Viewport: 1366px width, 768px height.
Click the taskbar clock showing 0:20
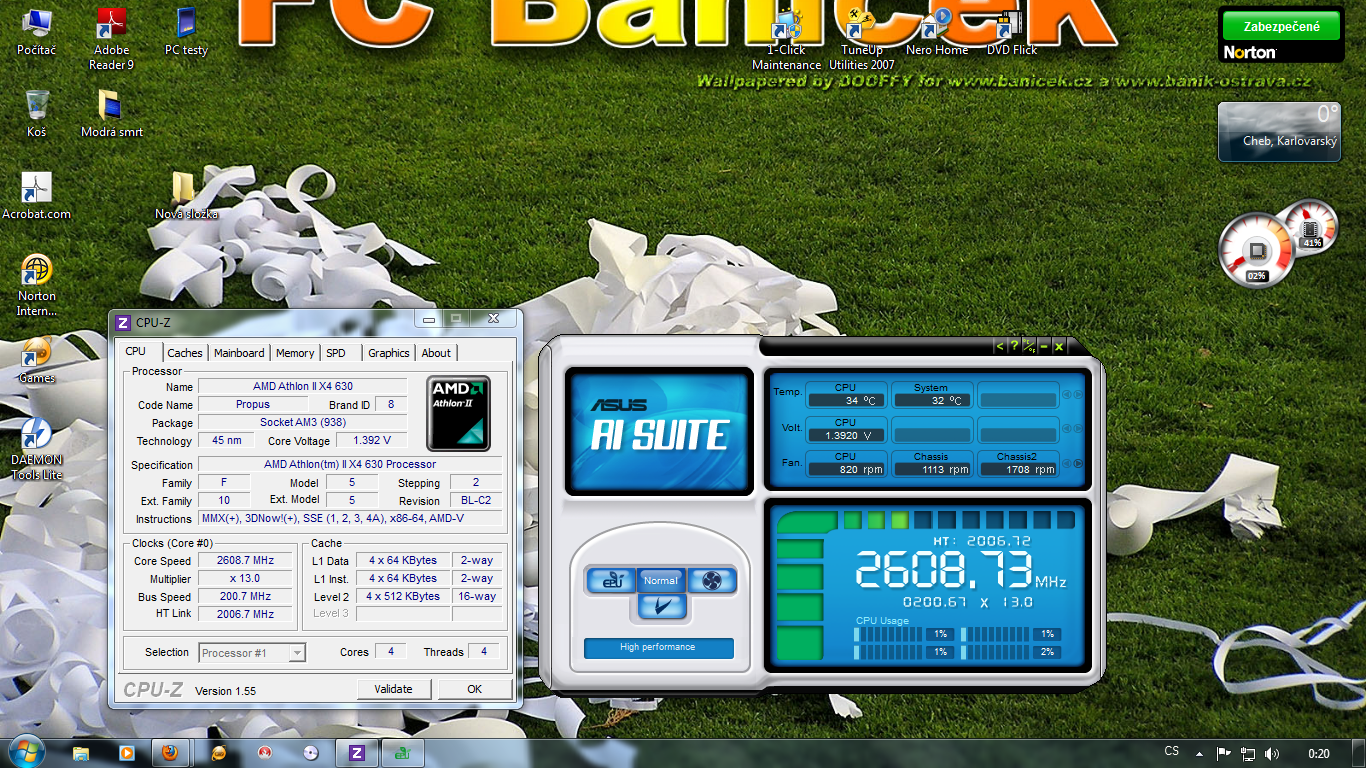[1319, 753]
